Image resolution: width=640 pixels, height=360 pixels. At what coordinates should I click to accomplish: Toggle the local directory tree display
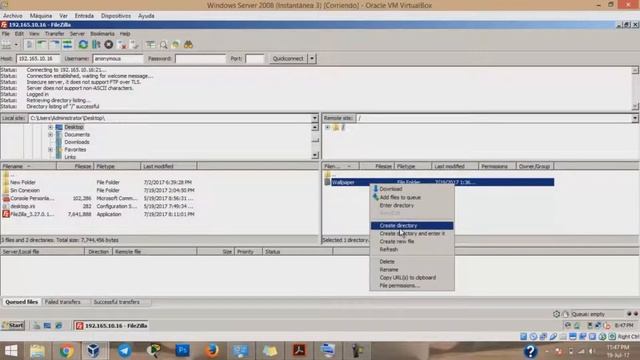tap(42, 44)
